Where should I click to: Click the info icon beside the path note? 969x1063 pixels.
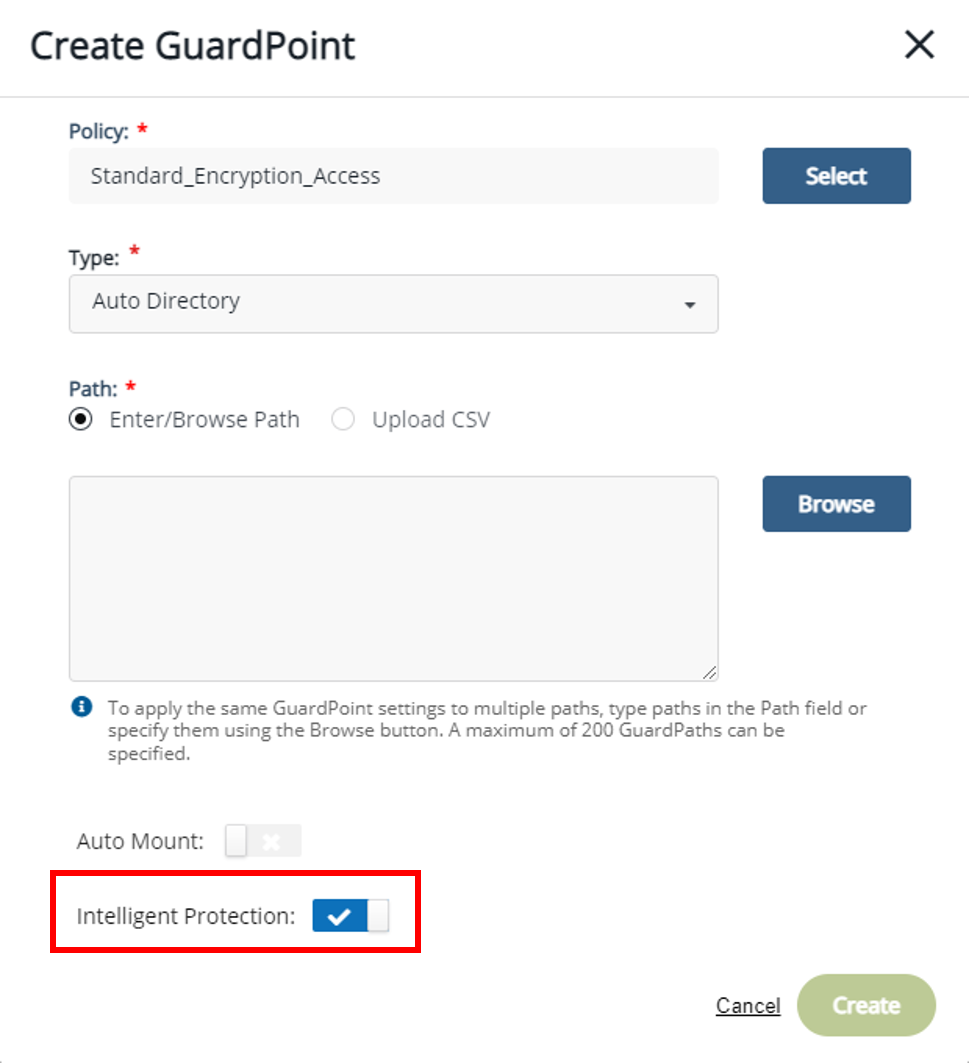82,707
